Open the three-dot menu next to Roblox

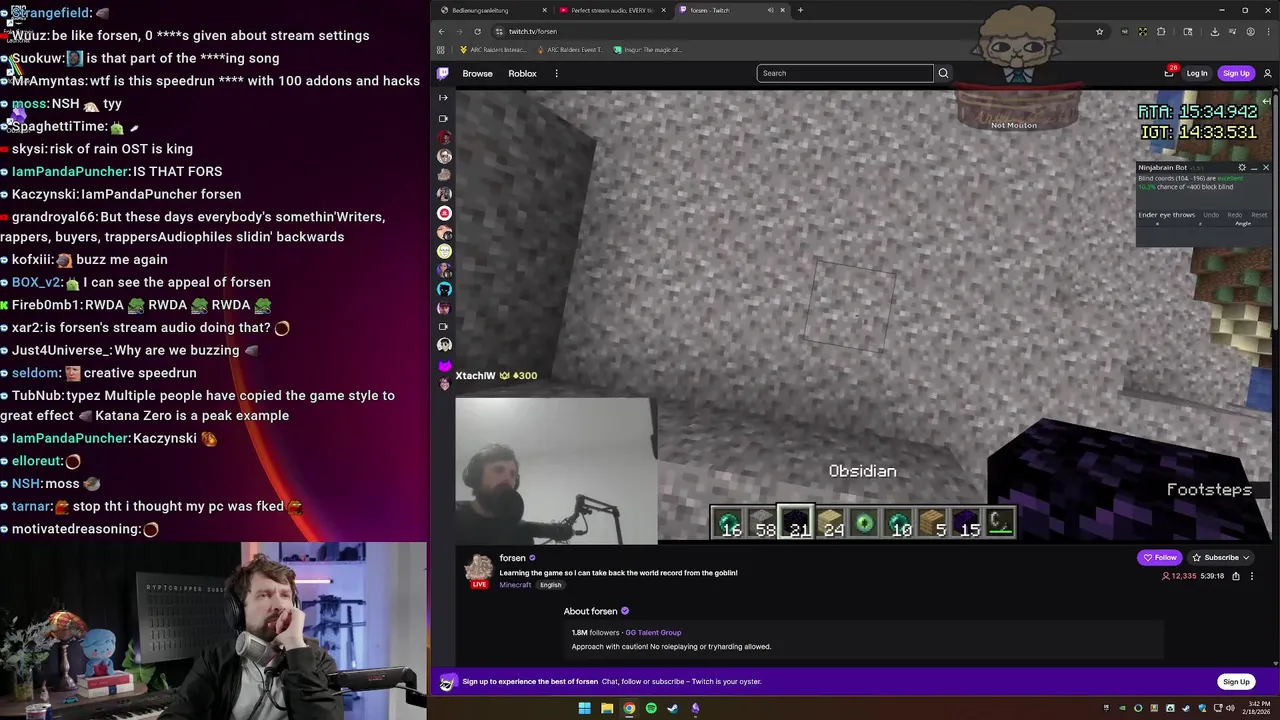click(556, 73)
